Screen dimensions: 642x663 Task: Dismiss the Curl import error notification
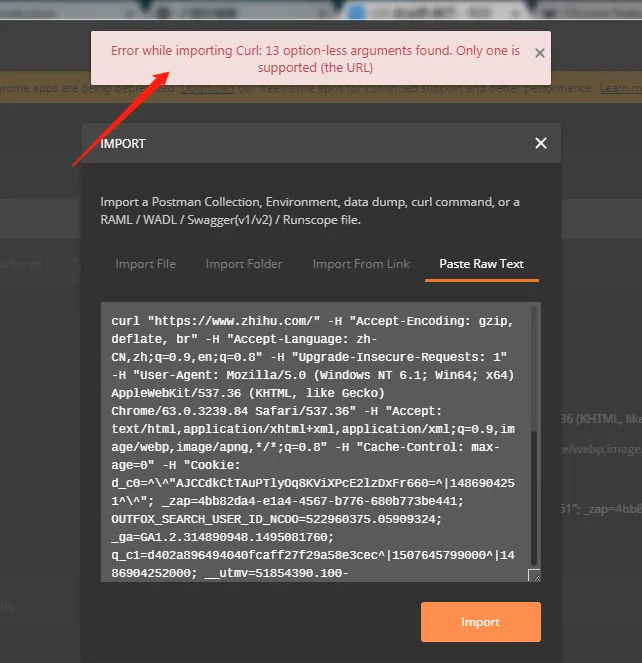coord(539,53)
